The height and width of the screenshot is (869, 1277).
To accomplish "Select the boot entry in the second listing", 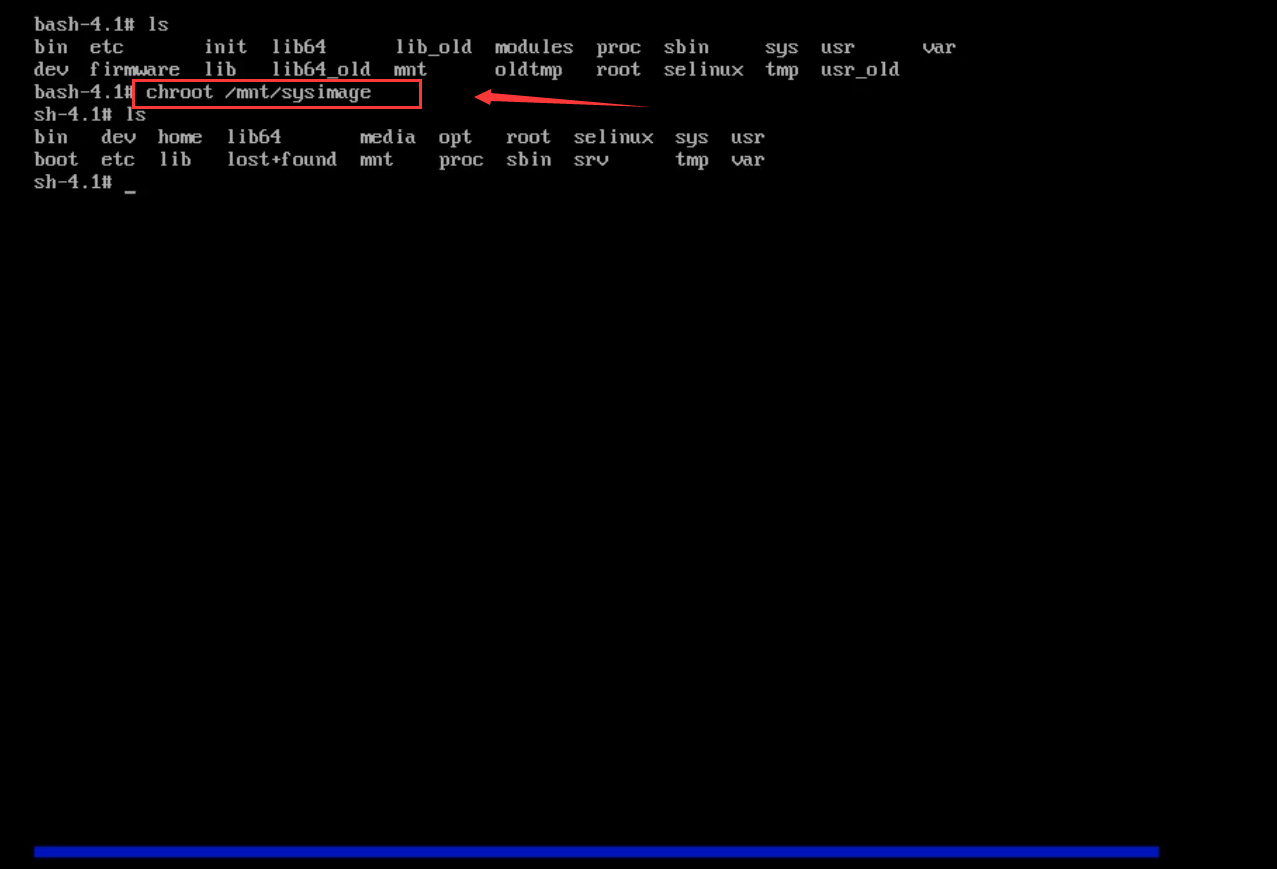I will pyautogui.click(x=55, y=159).
